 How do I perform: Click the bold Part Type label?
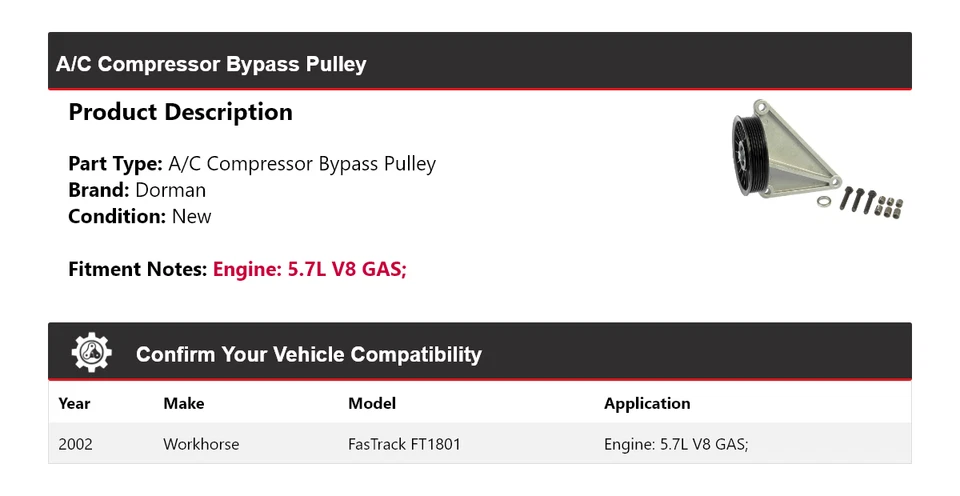tap(115, 164)
